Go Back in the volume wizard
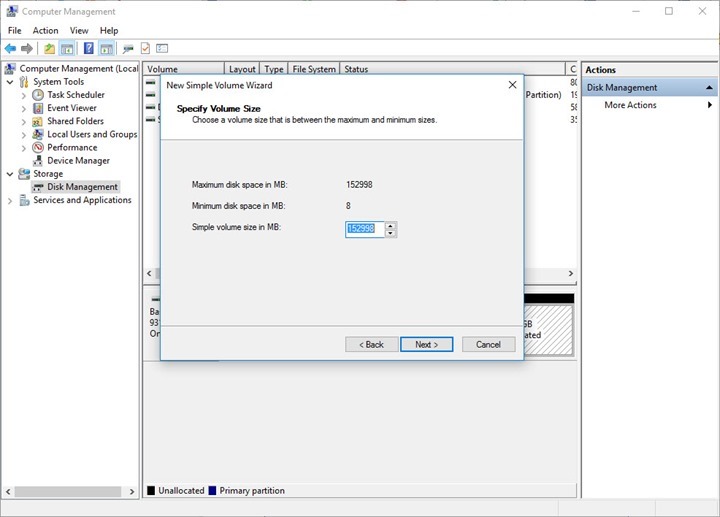720x517 pixels. click(370, 344)
